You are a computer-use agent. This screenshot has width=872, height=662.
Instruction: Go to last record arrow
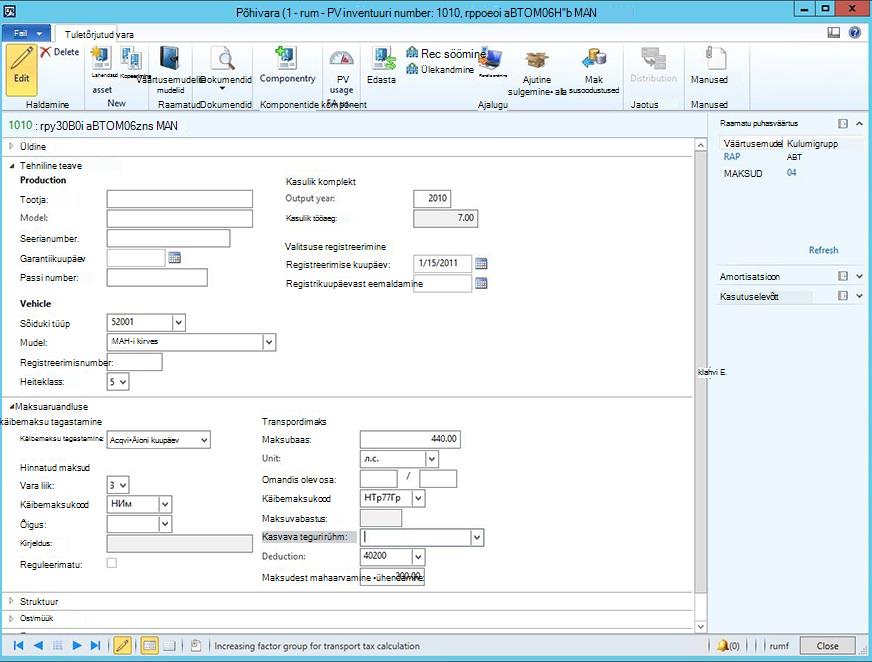pos(96,645)
